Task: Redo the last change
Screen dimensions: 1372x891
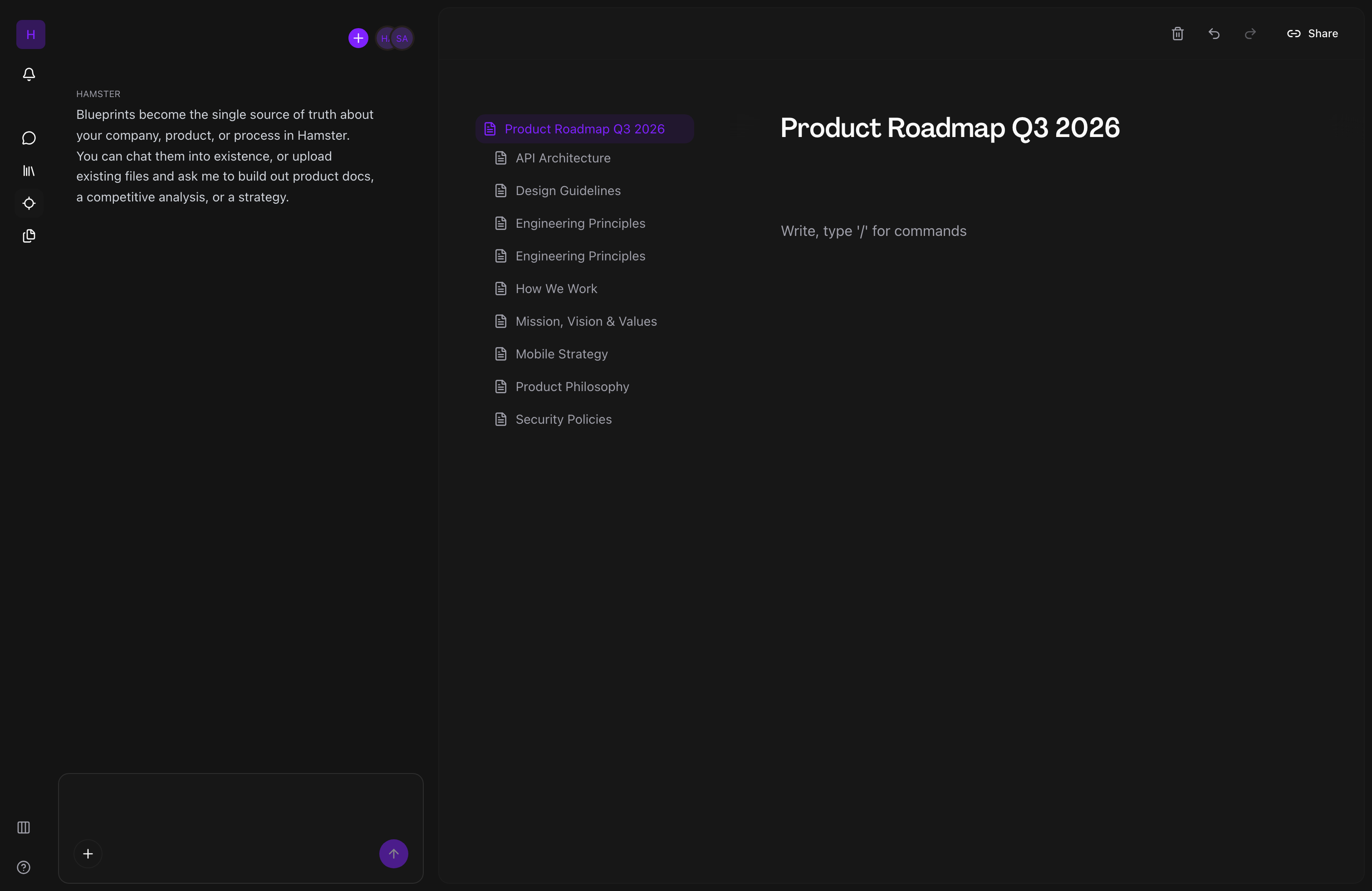Action: coord(1250,34)
